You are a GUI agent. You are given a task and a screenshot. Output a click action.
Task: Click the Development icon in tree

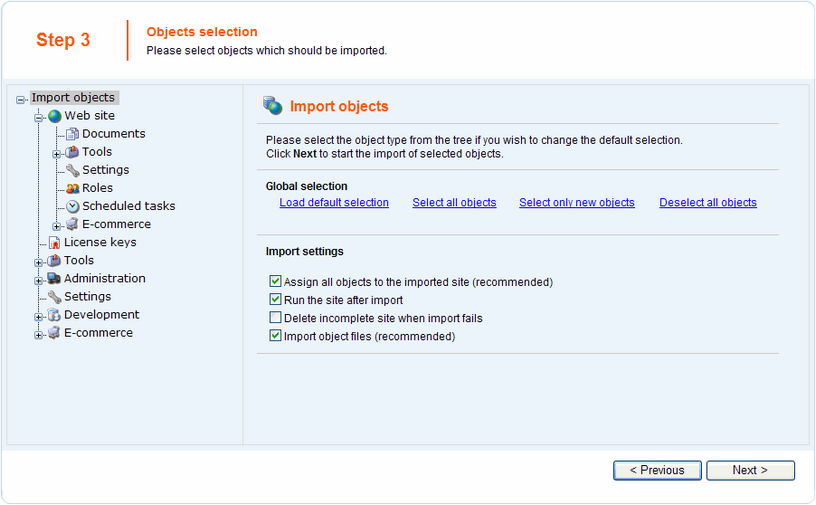pyautogui.click(x=55, y=315)
